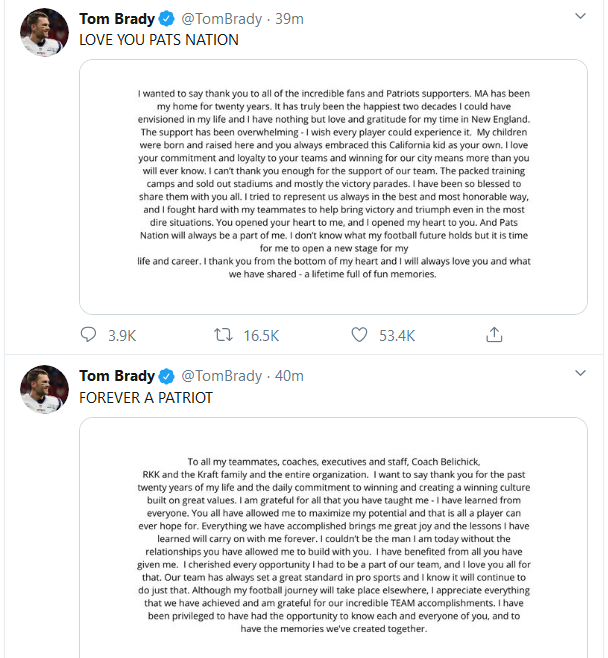Retweet the LOVE YOU PATS NATION tweet
Image resolution: width=608 pixels, height=658 pixels.
click(224, 335)
